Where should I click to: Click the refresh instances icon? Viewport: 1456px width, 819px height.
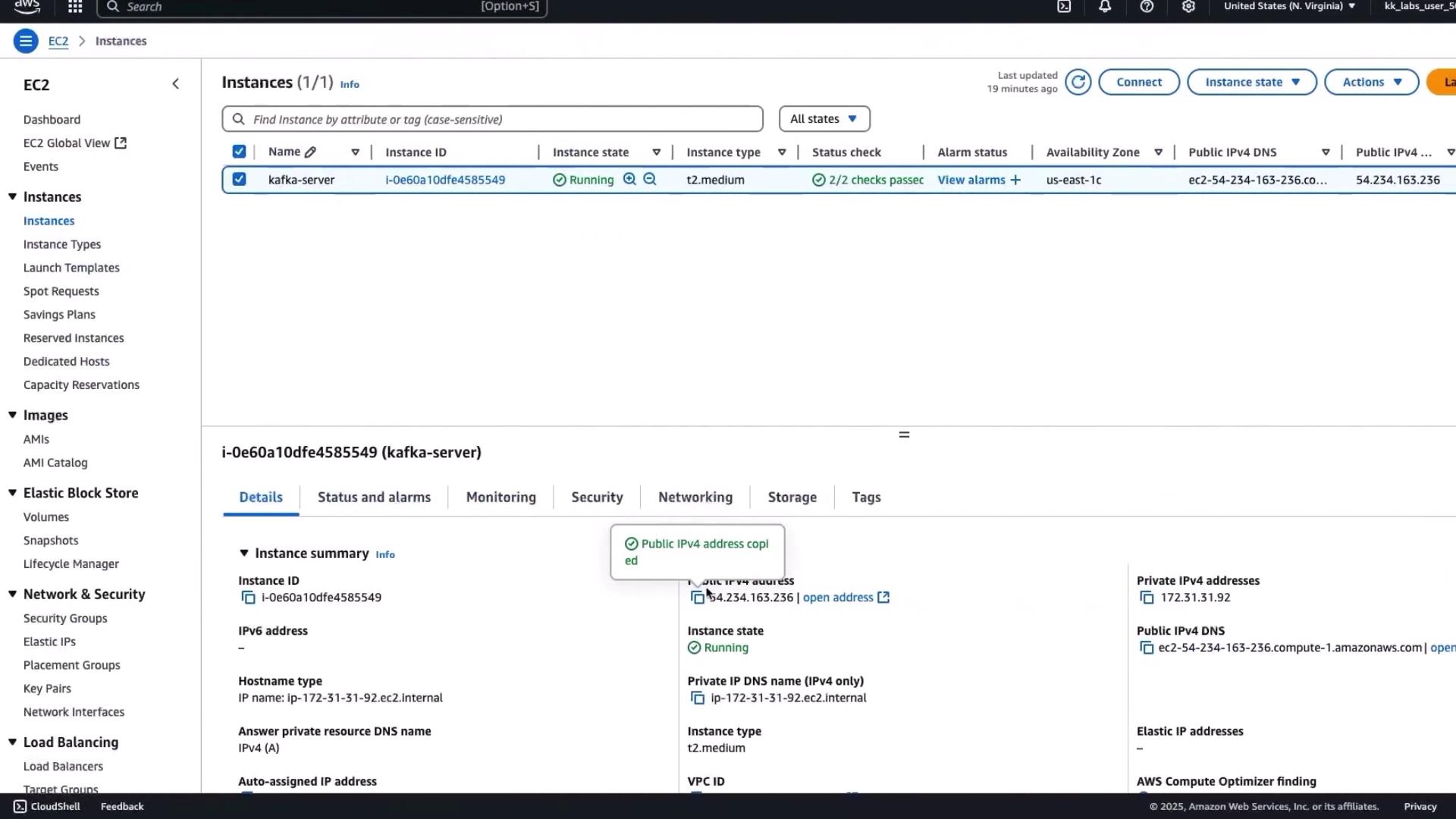(1078, 82)
